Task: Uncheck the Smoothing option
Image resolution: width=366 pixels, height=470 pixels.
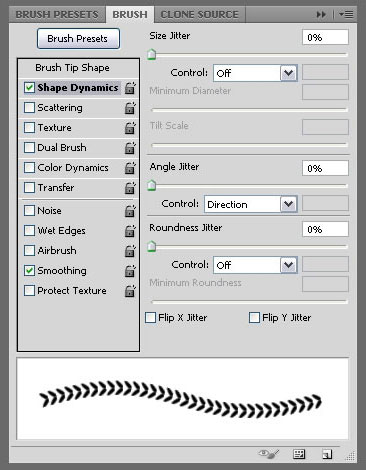Action: [29, 270]
